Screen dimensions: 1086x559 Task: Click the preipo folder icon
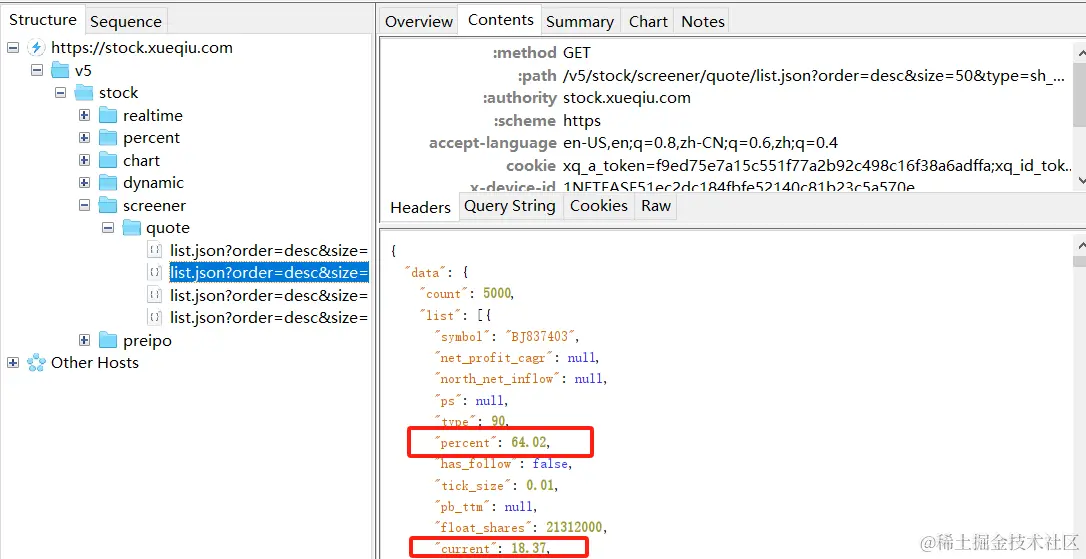108,341
